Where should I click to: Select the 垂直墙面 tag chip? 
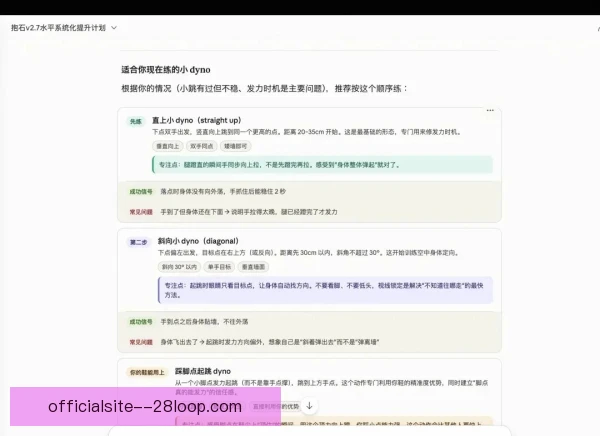click(253, 267)
